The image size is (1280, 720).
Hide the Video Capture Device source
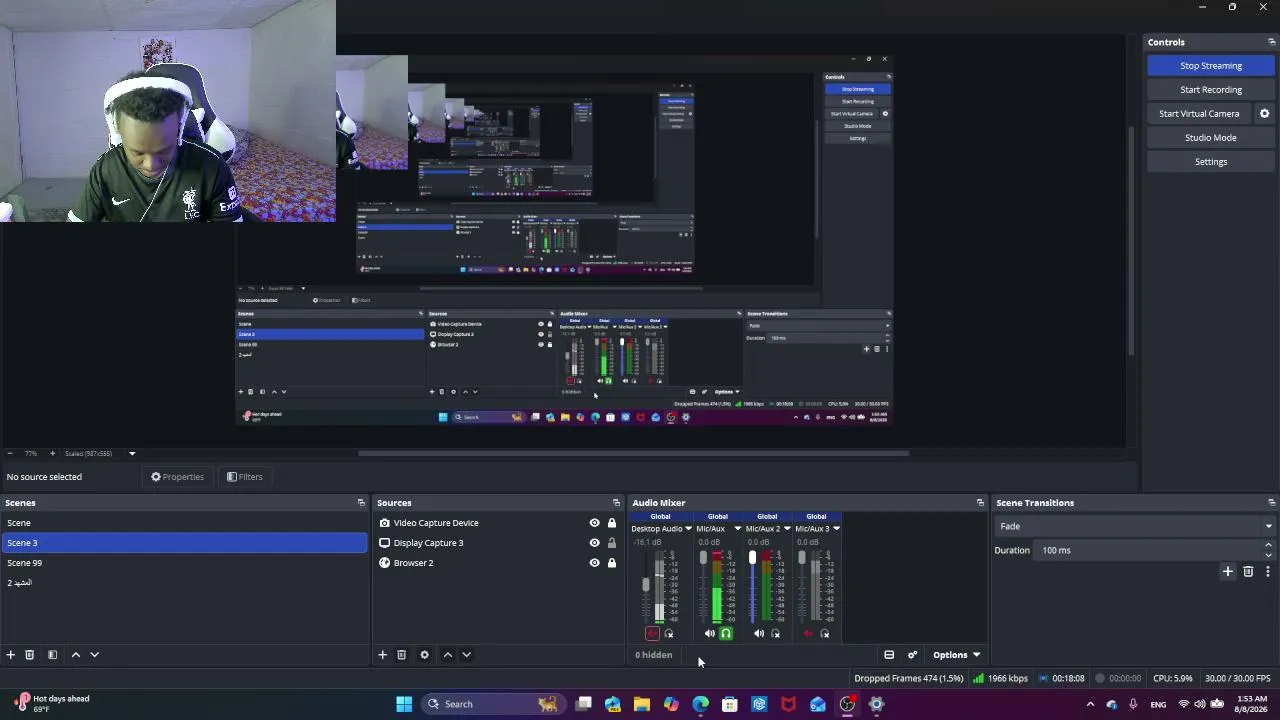click(594, 523)
